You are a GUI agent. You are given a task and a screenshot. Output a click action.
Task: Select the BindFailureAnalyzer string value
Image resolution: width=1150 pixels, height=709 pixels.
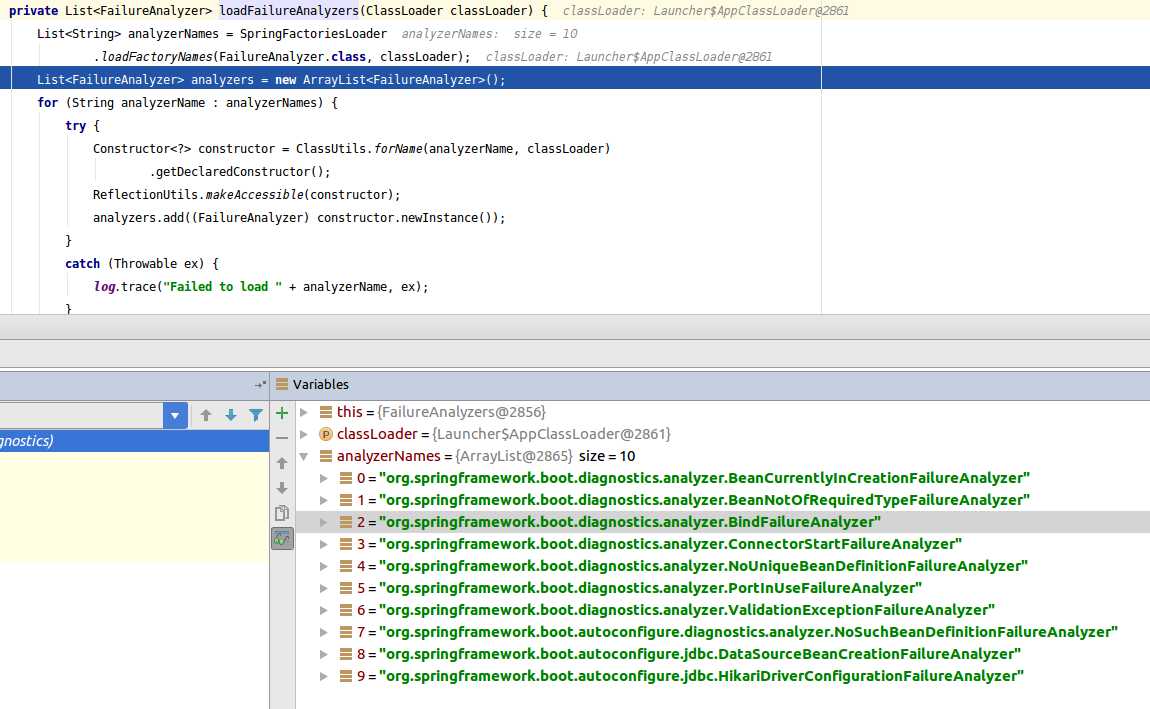click(x=629, y=522)
